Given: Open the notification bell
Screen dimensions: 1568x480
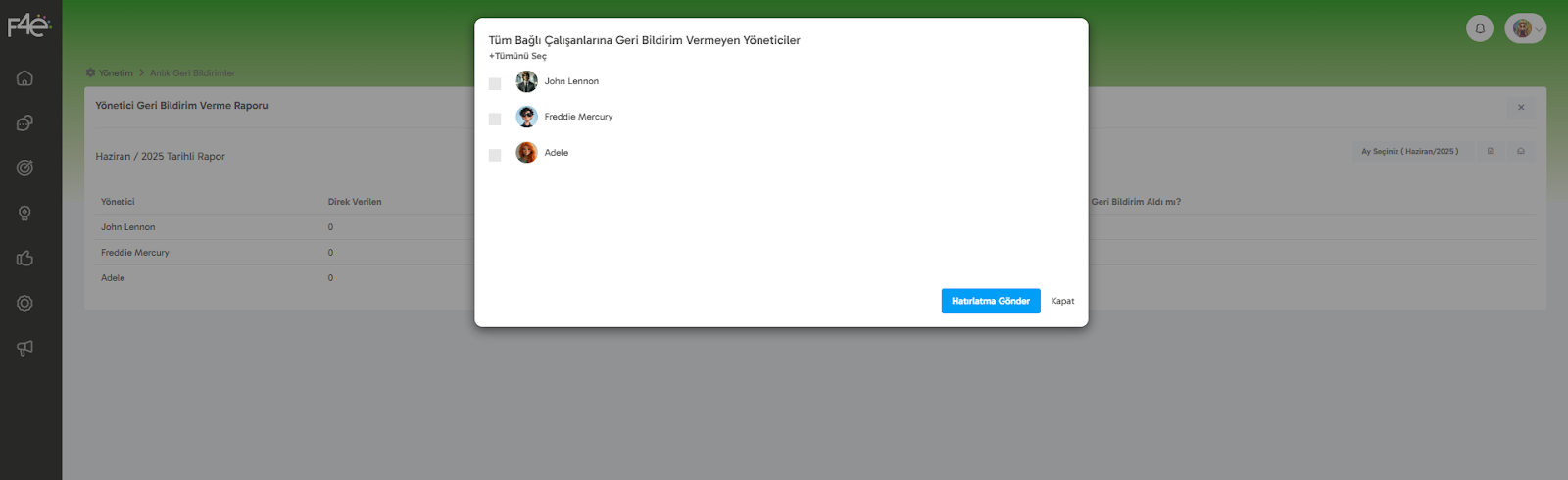Looking at the screenshot, I should (x=1480, y=28).
